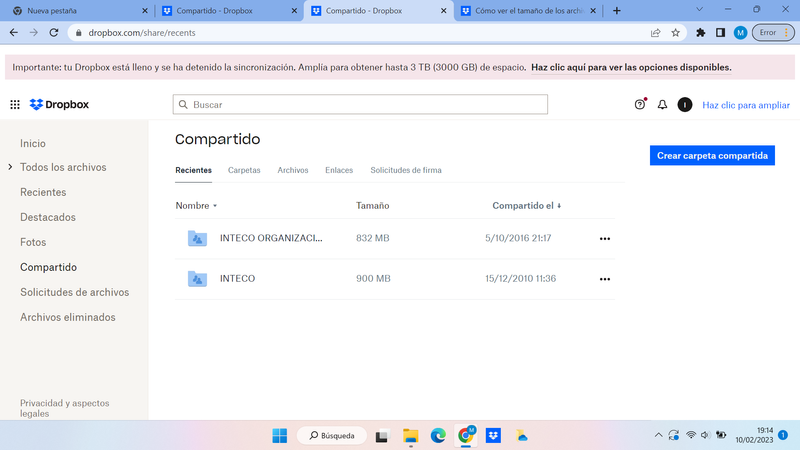Switch to the Carpetas tab
800x450 pixels.
(244, 170)
